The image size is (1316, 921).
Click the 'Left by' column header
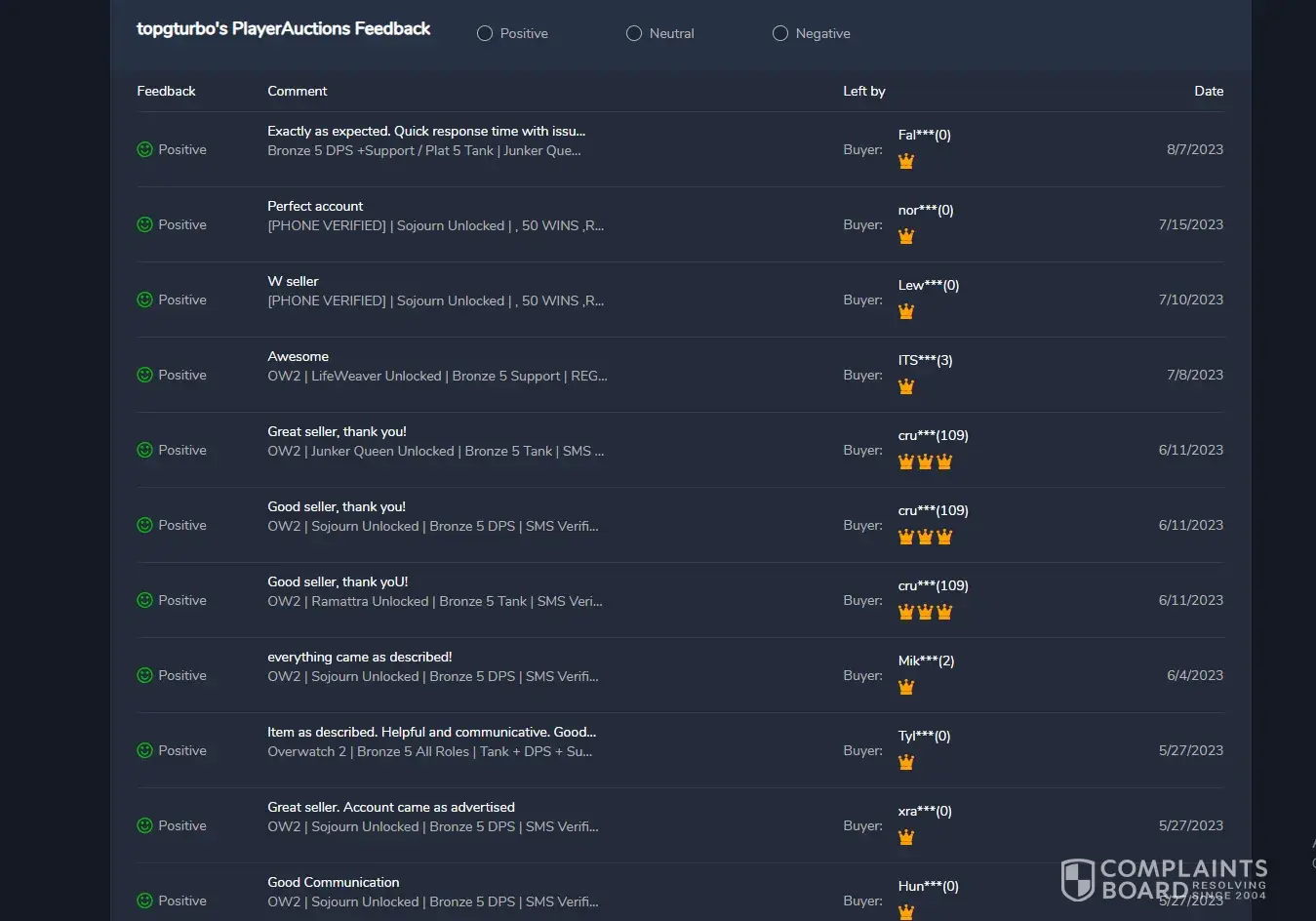click(863, 92)
